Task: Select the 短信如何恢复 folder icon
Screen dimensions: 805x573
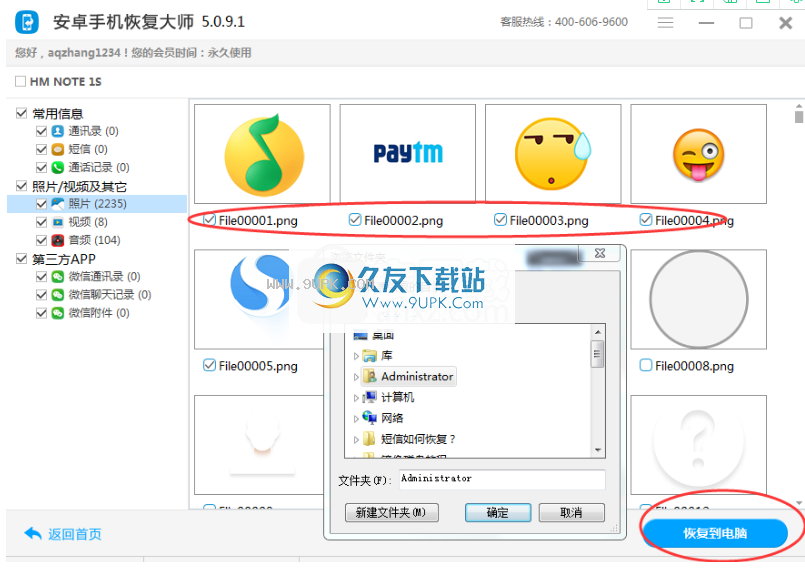Action: 369,438
